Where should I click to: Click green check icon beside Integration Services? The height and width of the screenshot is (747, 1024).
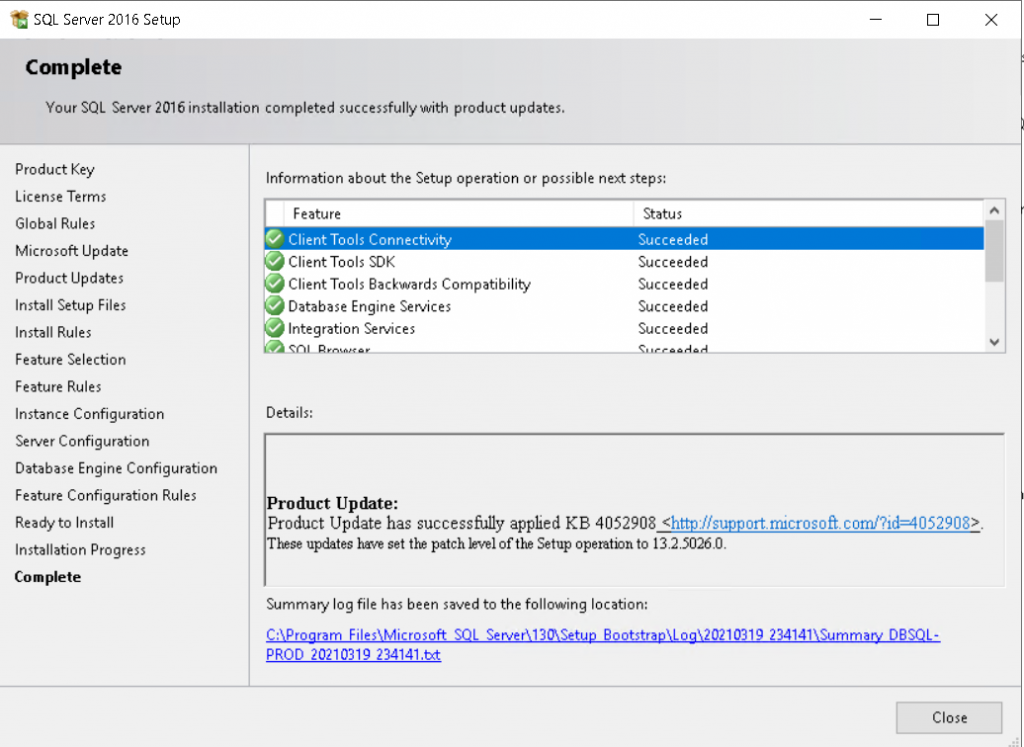[x=275, y=328]
